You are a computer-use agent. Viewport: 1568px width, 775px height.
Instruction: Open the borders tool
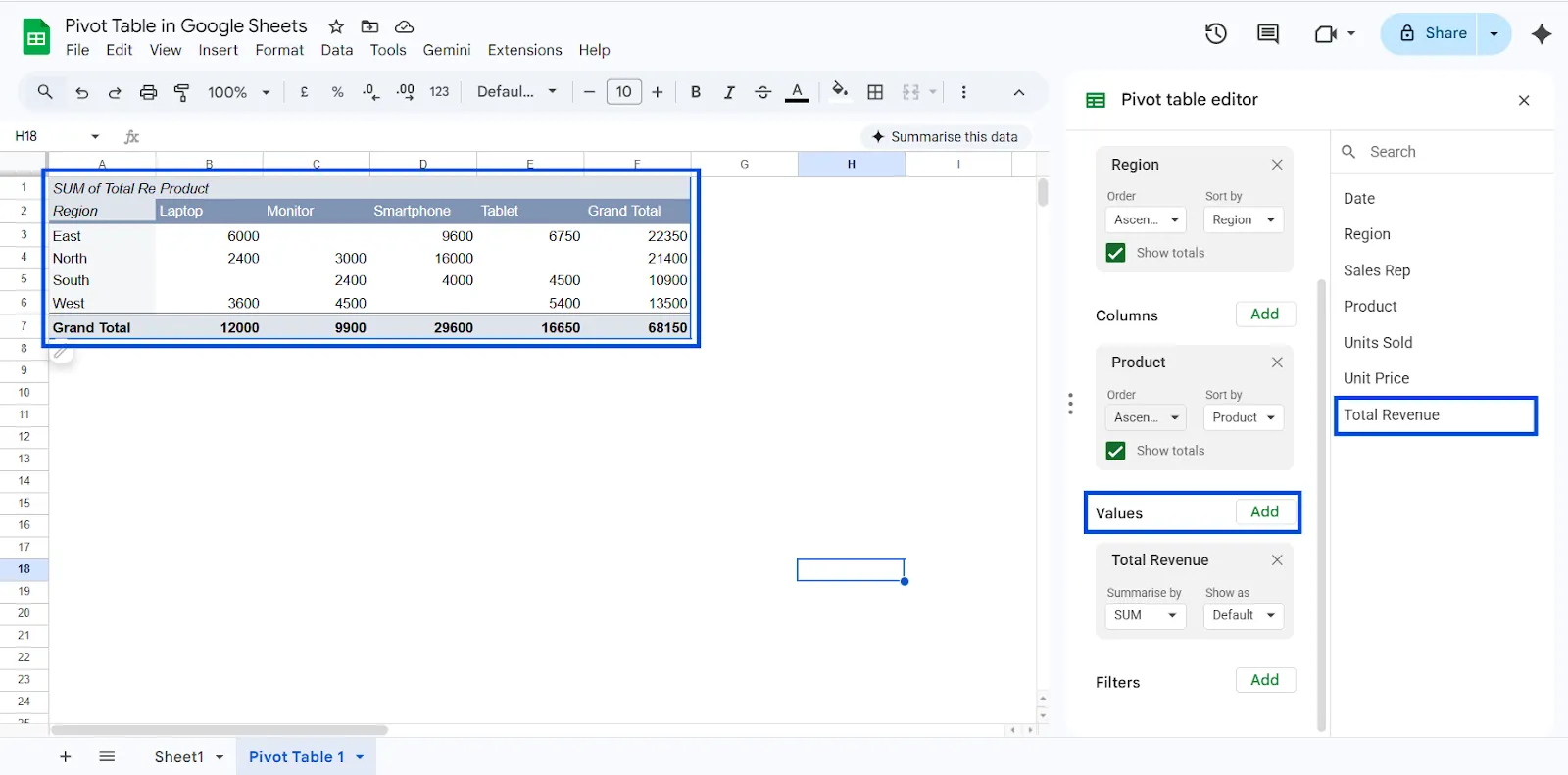point(875,92)
